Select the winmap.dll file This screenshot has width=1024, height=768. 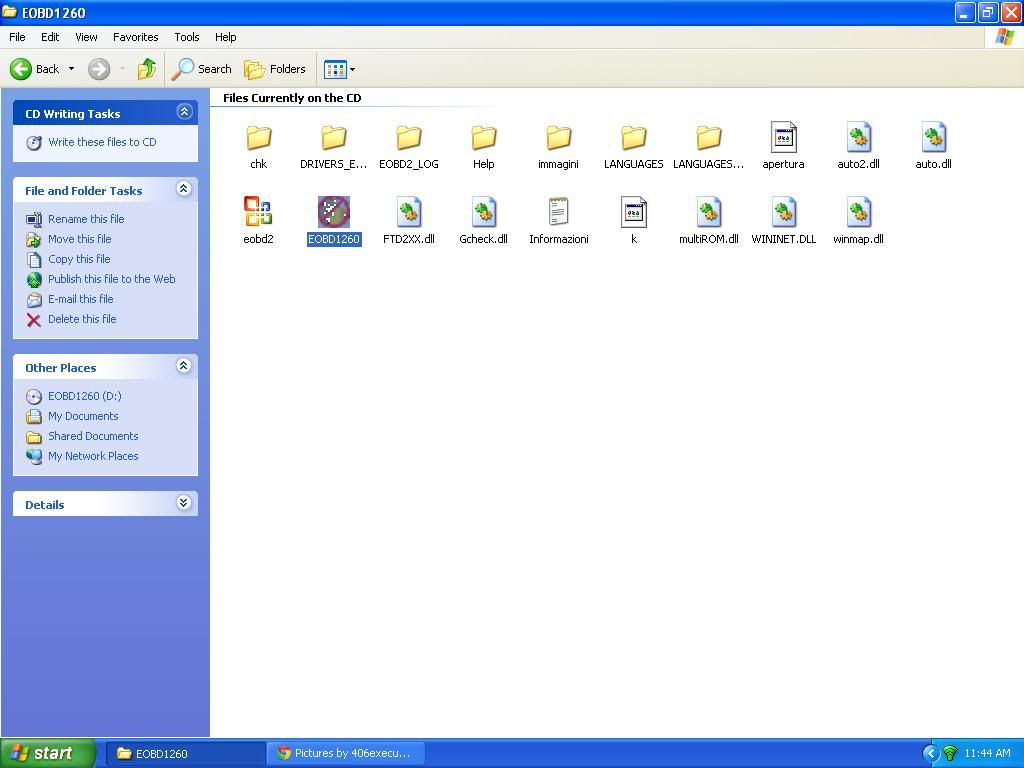click(859, 212)
